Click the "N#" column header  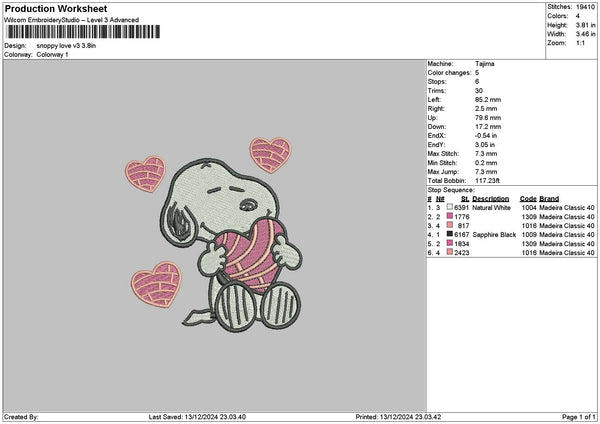click(440, 199)
